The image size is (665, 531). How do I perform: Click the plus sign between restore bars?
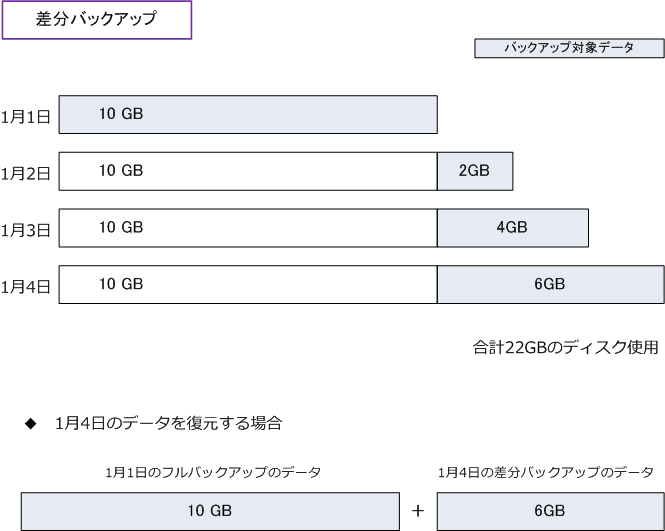click(418, 511)
